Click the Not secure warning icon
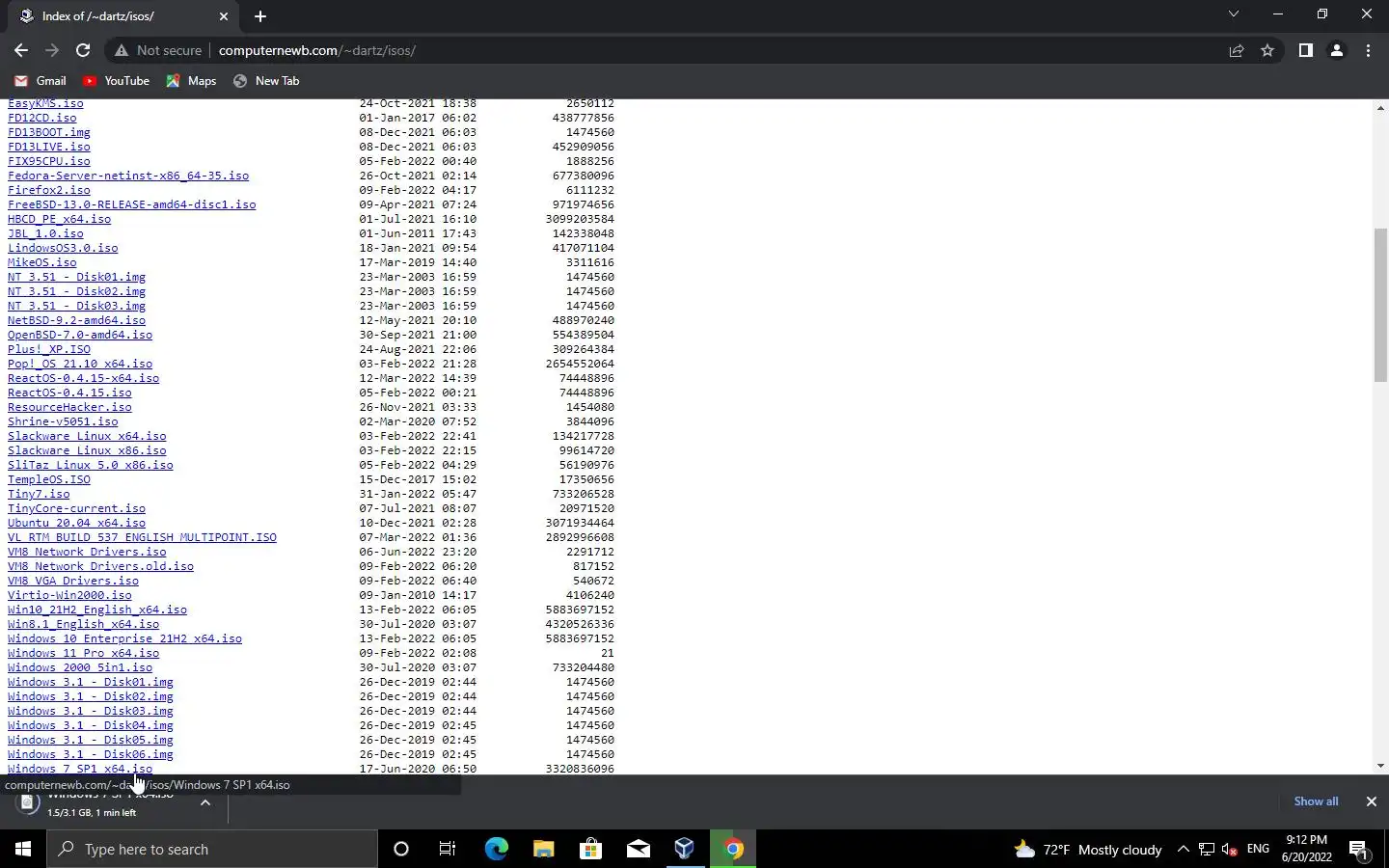Screen dimensions: 1389x868 (x=122, y=50)
